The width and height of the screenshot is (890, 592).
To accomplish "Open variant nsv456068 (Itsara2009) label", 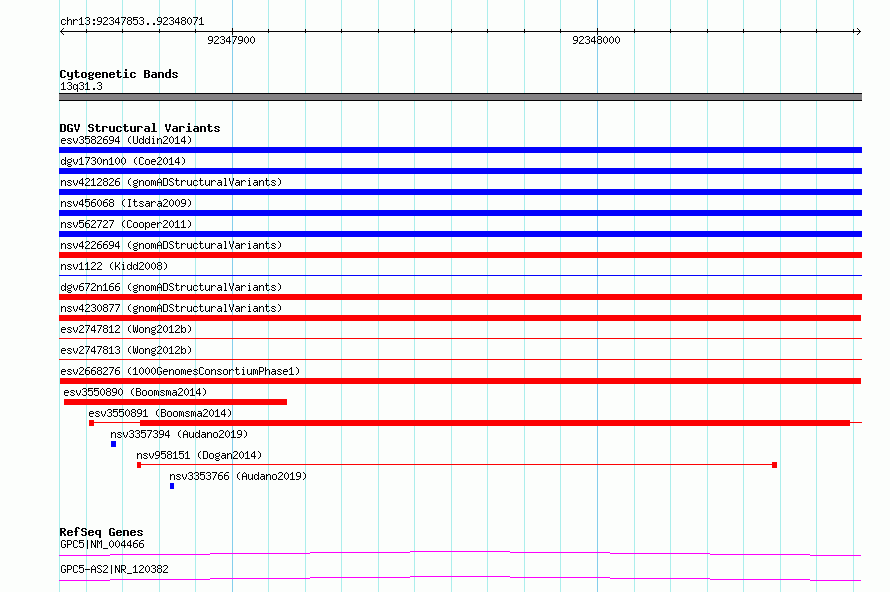I will [126, 203].
